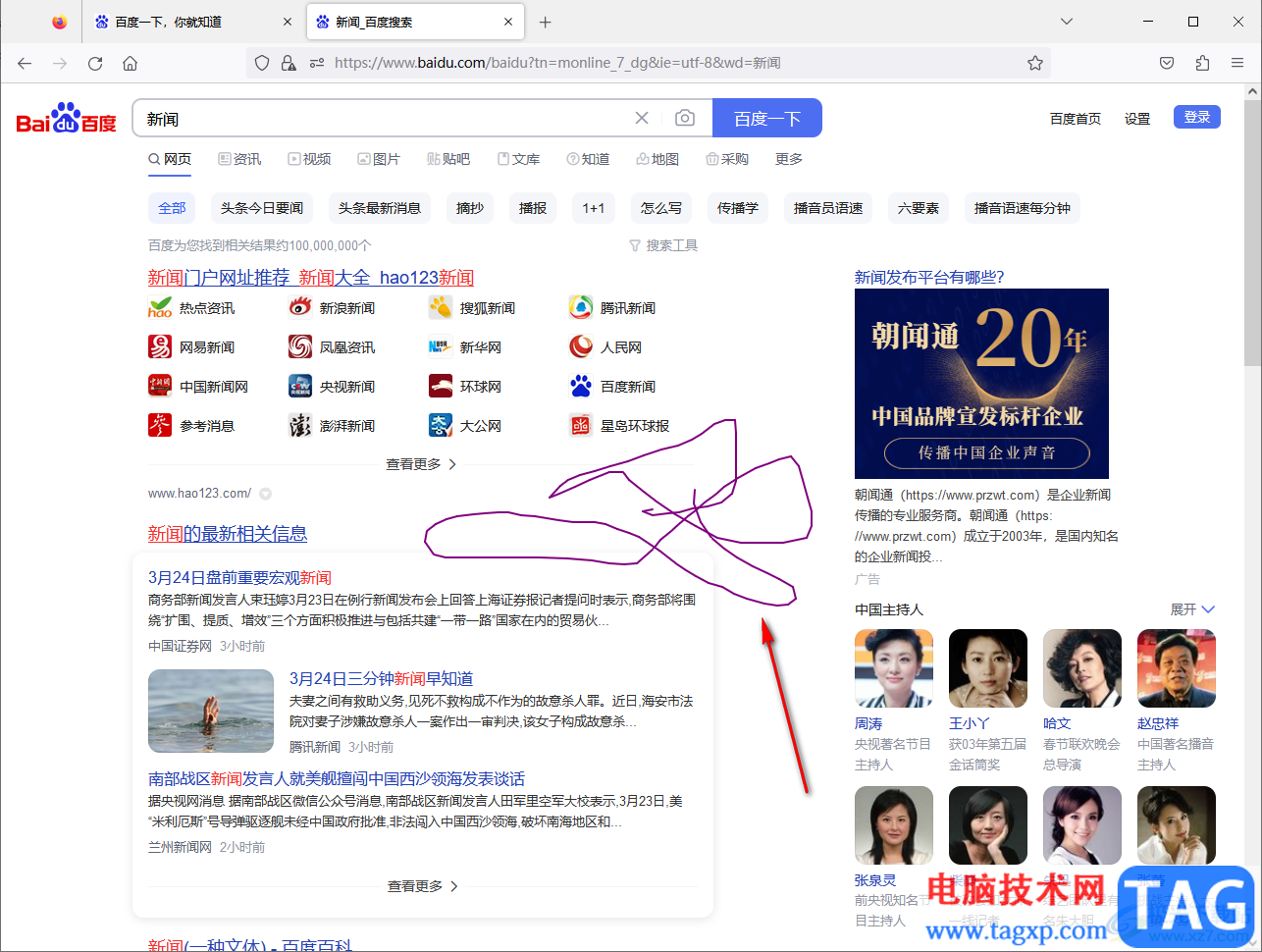
Task: Select the 知道 search tab
Action: 588,159
